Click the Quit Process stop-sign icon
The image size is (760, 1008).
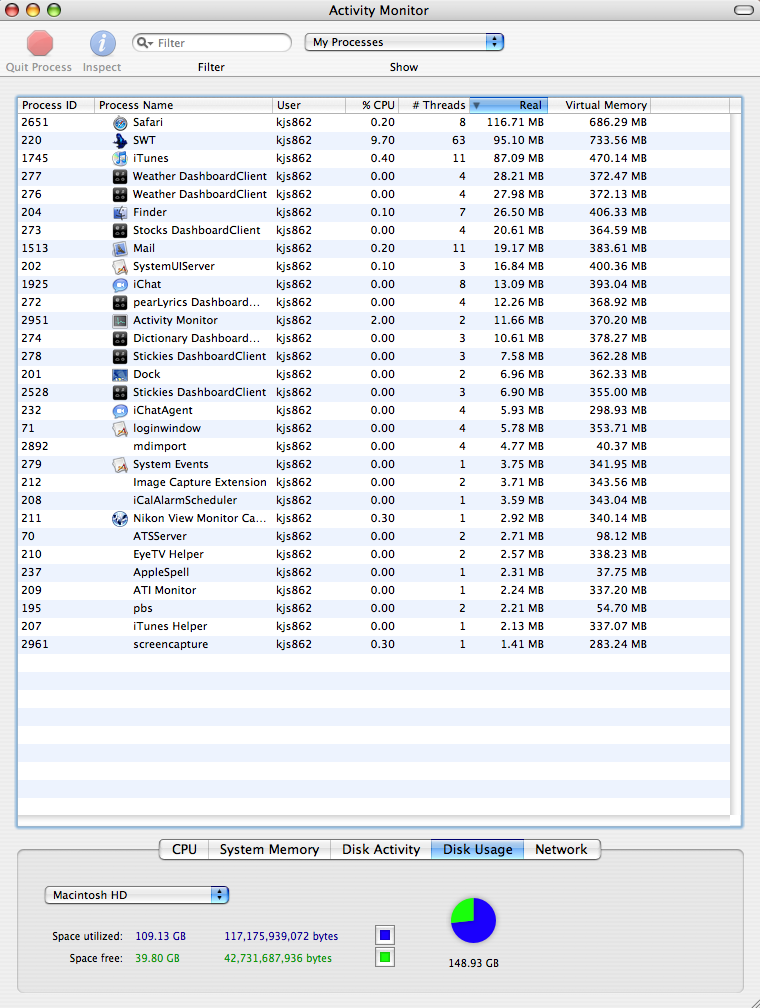coord(40,44)
